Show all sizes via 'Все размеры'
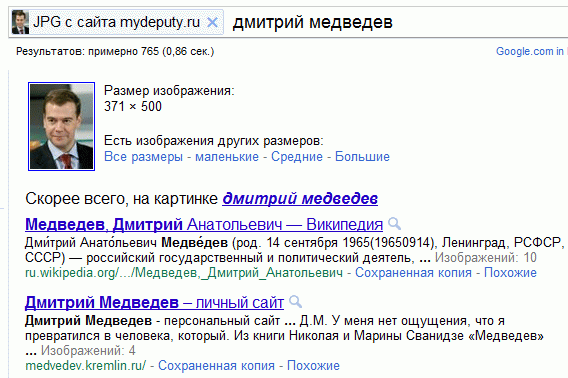 [x=143, y=157]
